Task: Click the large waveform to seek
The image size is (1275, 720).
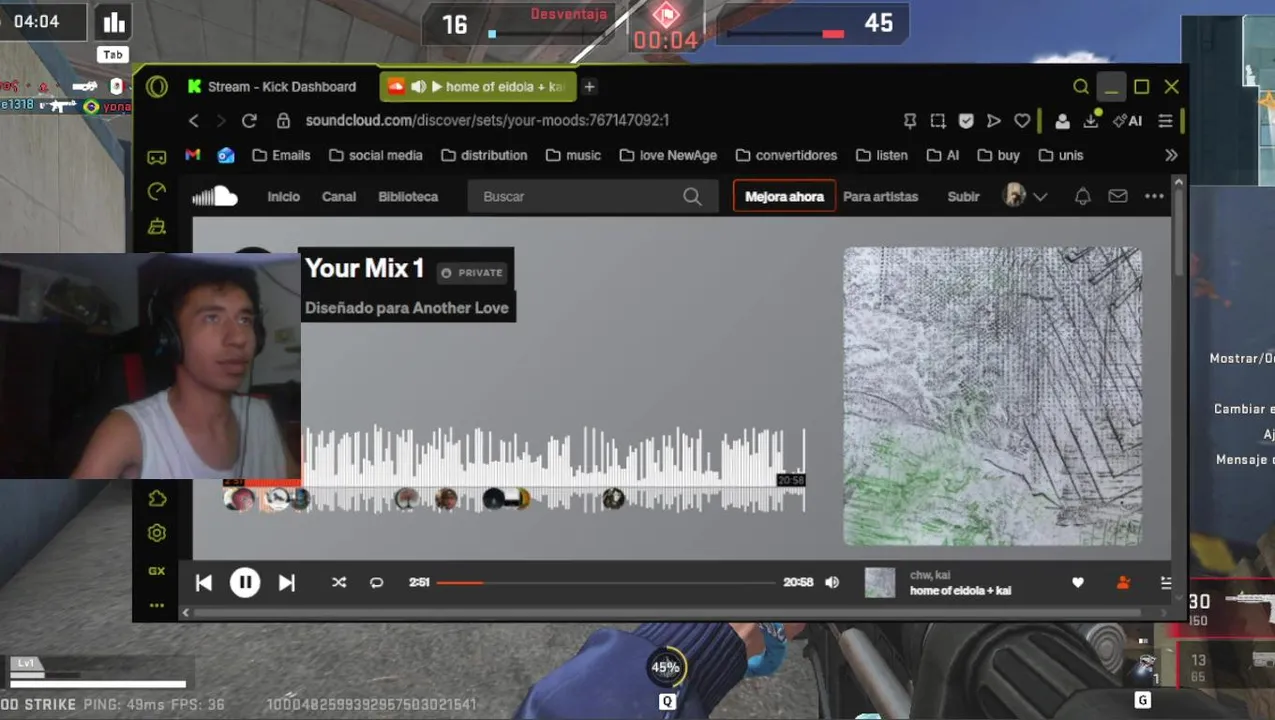Action: (553, 468)
